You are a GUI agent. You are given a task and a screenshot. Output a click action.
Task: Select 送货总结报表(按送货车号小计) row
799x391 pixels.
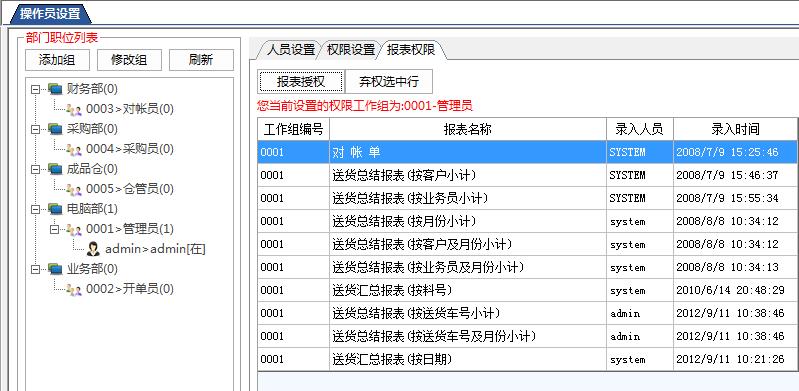pyautogui.click(x=527, y=314)
